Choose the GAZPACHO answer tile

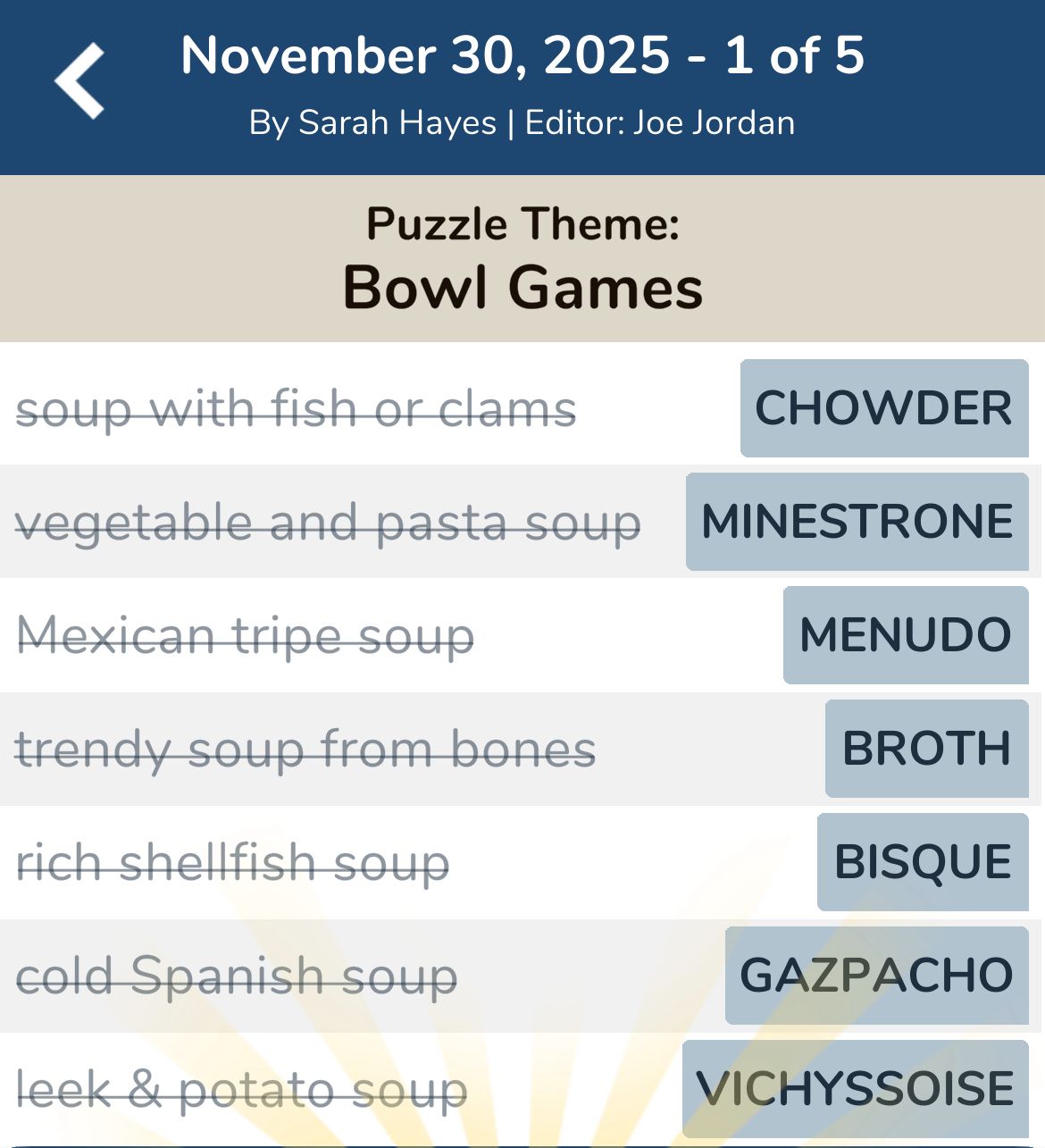(876, 976)
